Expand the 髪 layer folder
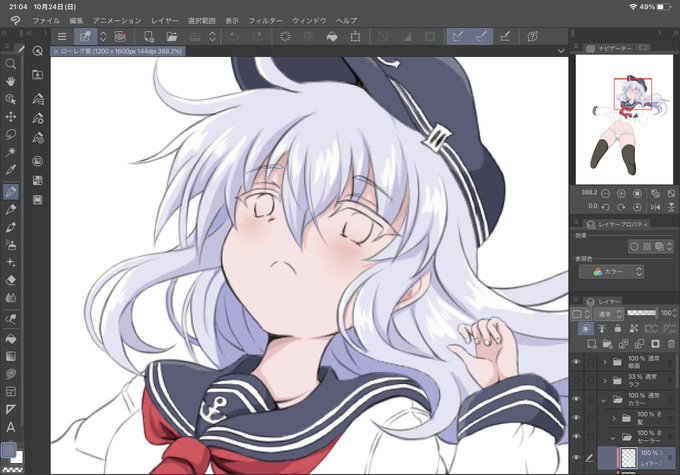The width and height of the screenshot is (680, 475). tap(614, 418)
